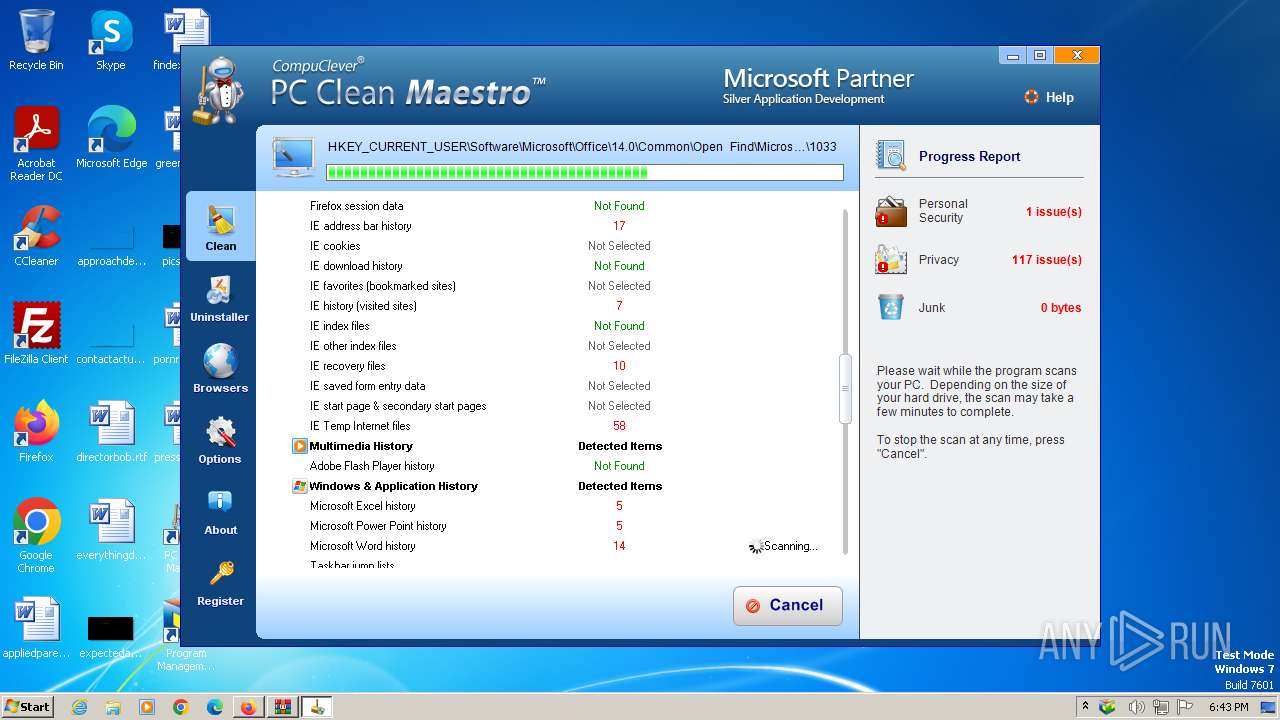Click the scanning monitor icon beside registry path
The height and width of the screenshot is (720, 1280).
pos(293,157)
